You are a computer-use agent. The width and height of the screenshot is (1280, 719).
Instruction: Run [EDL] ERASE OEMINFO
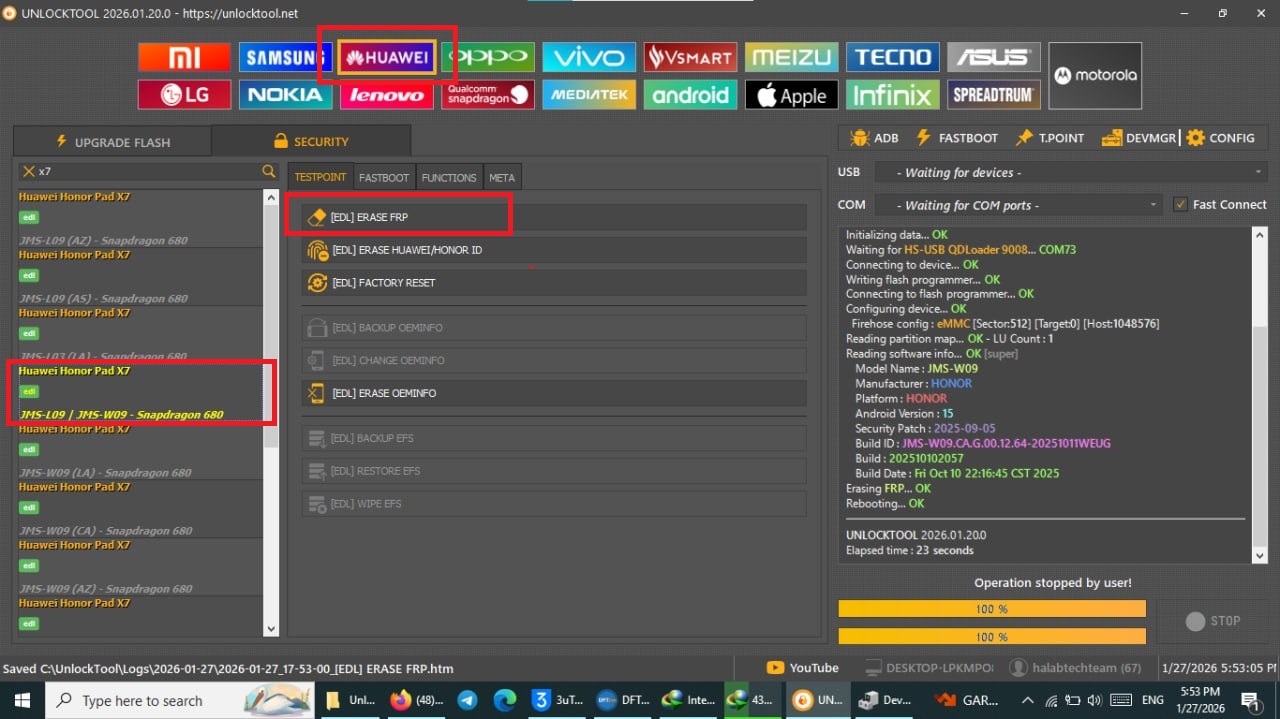[x=554, y=393]
